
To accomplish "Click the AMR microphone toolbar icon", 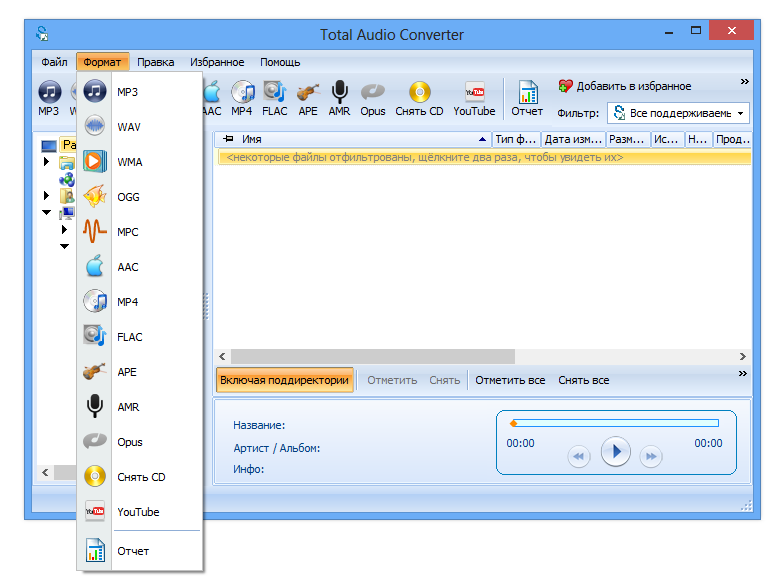I will 339,98.
